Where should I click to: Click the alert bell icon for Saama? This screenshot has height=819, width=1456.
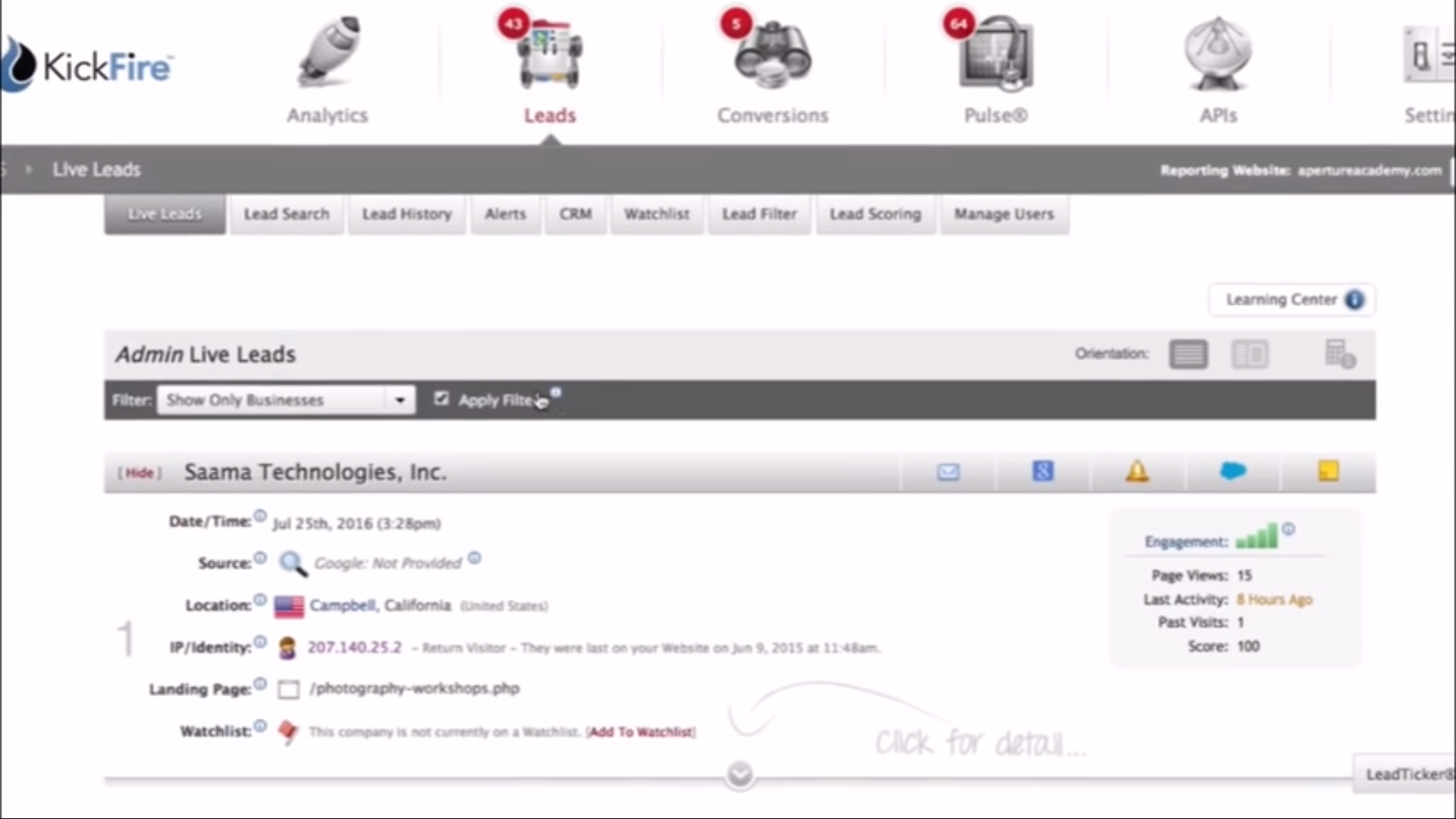(x=1137, y=472)
